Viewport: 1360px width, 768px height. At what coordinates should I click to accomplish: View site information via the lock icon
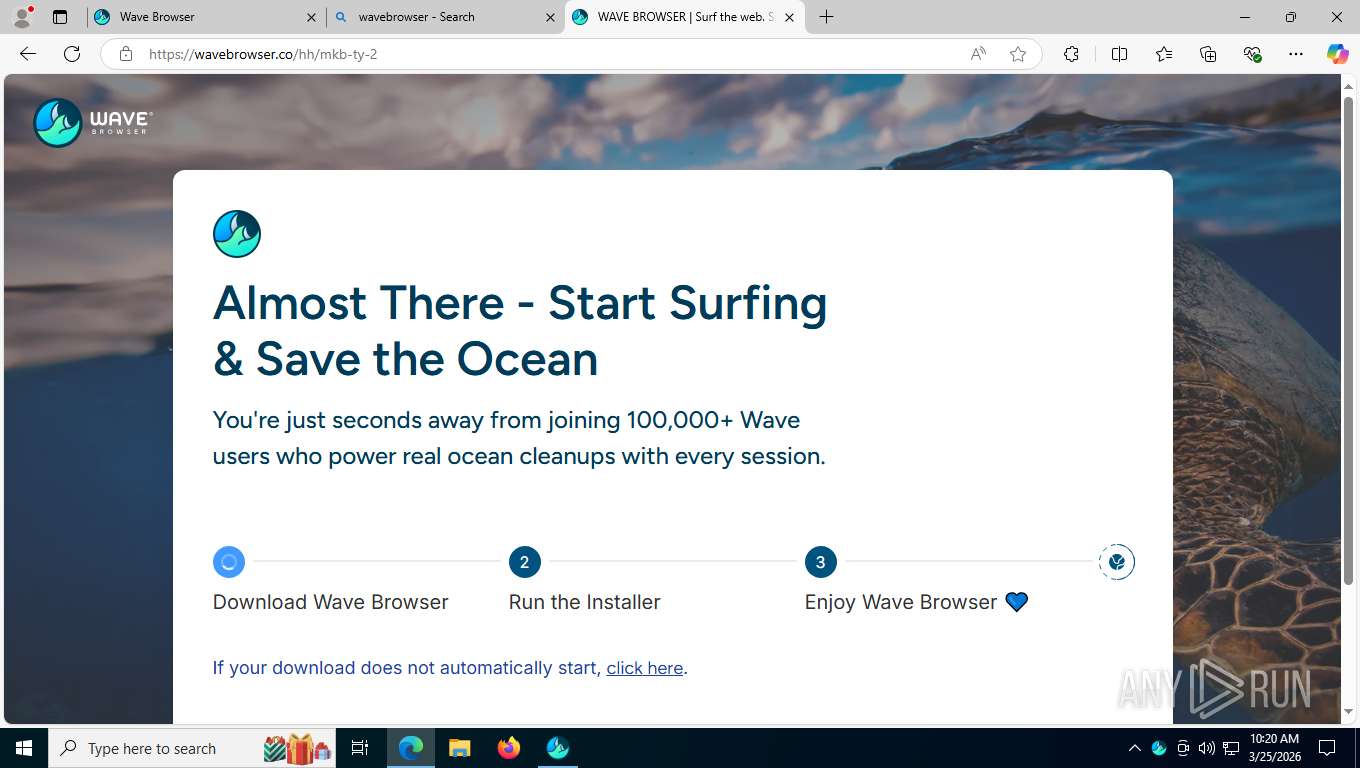pos(126,54)
